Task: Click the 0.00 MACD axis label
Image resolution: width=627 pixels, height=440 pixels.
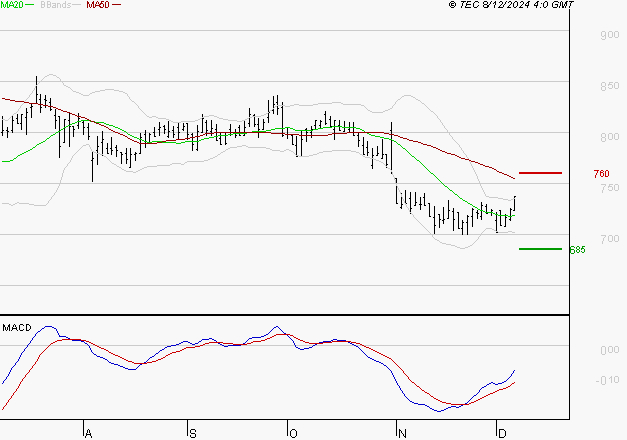Action: 607,350
